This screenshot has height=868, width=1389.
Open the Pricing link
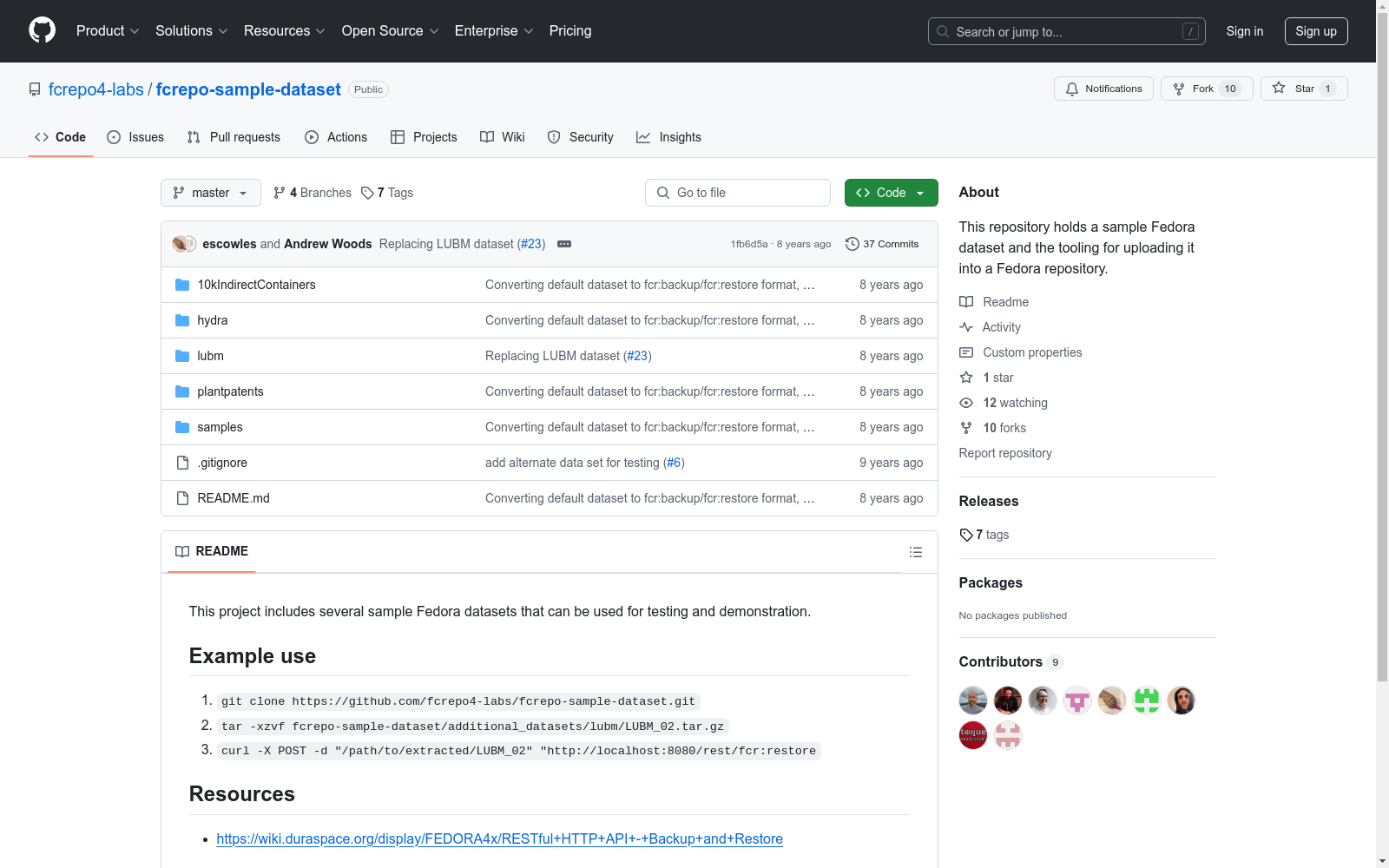tap(570, 31)
